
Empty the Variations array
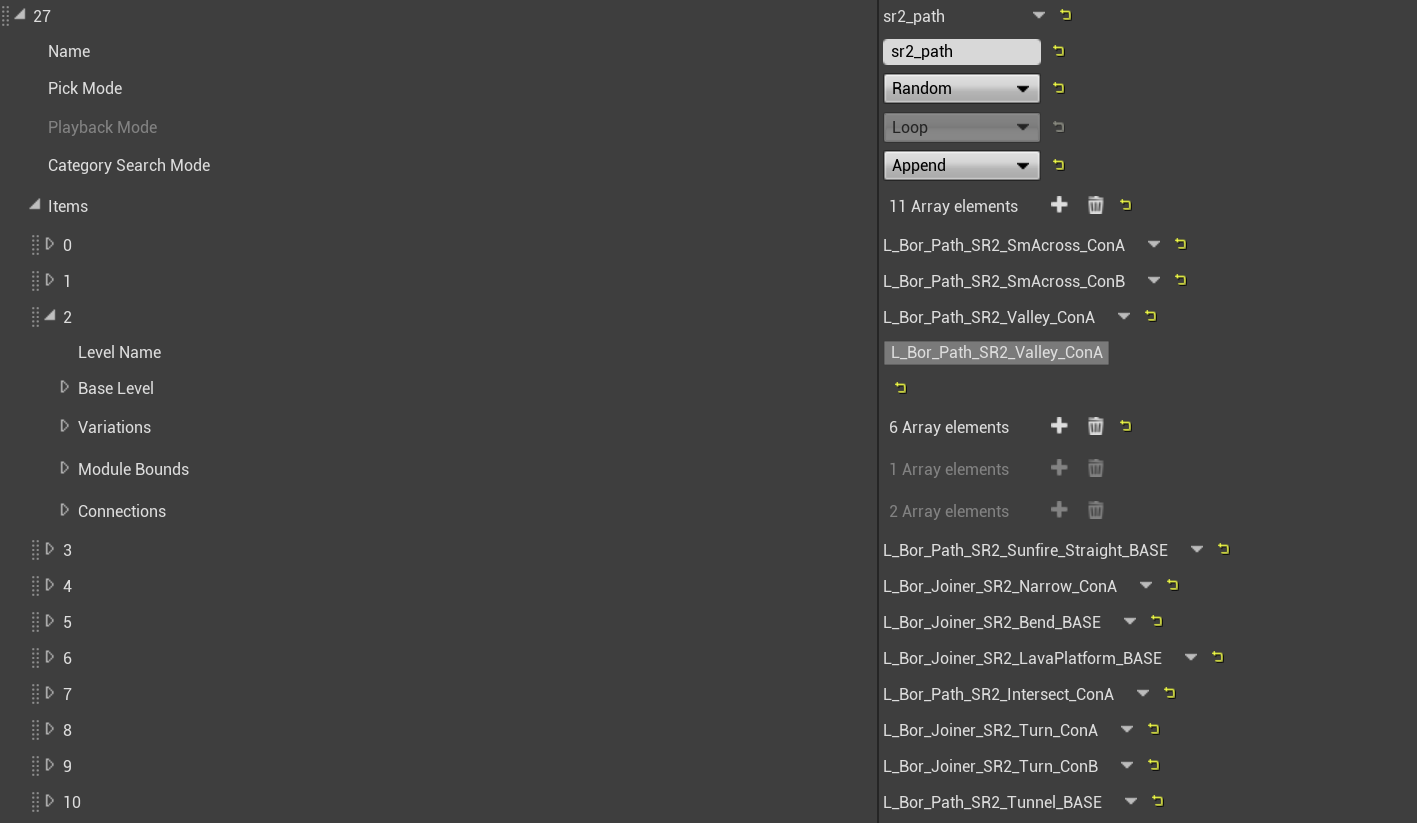point(1096,426)
